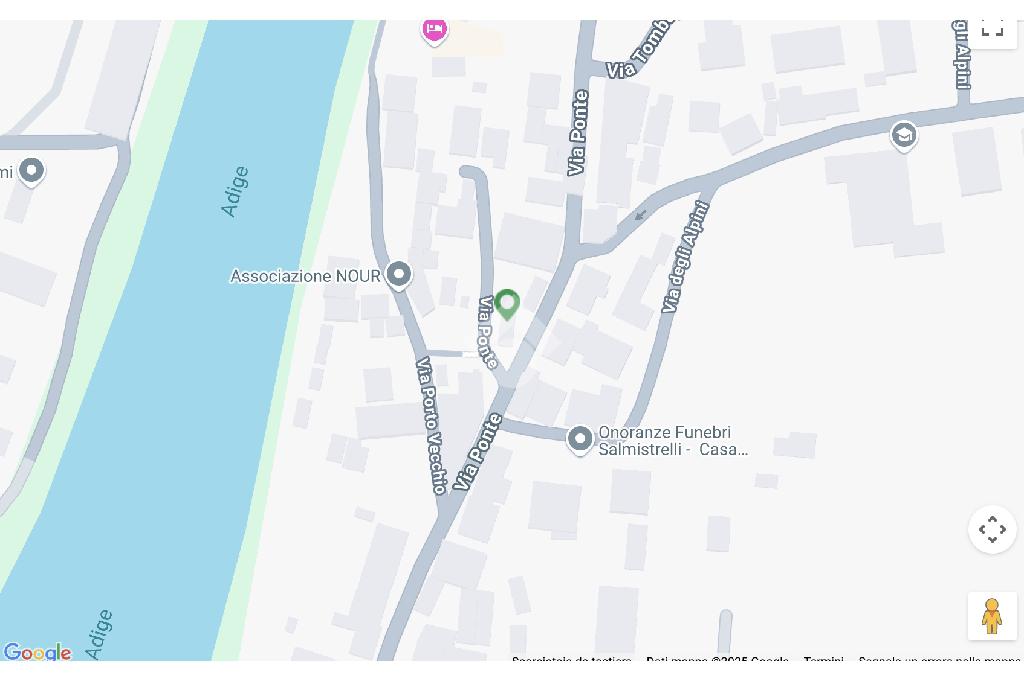Open the Onoranze Funebri Salmistrelli pin
The image size is (1024, 682).
pos(579,440)
